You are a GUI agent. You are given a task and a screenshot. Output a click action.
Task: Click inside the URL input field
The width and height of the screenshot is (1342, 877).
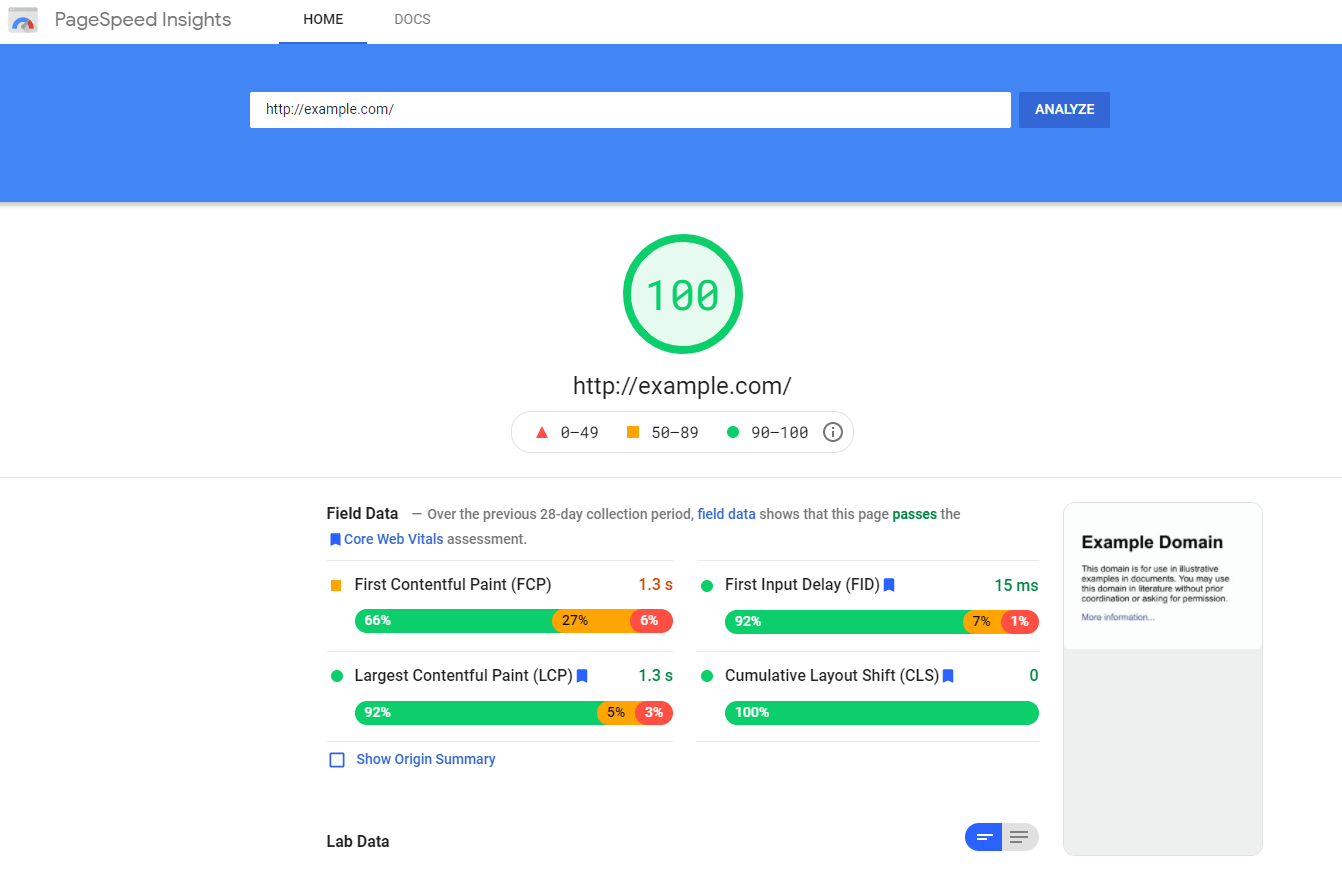coord(630,109)
